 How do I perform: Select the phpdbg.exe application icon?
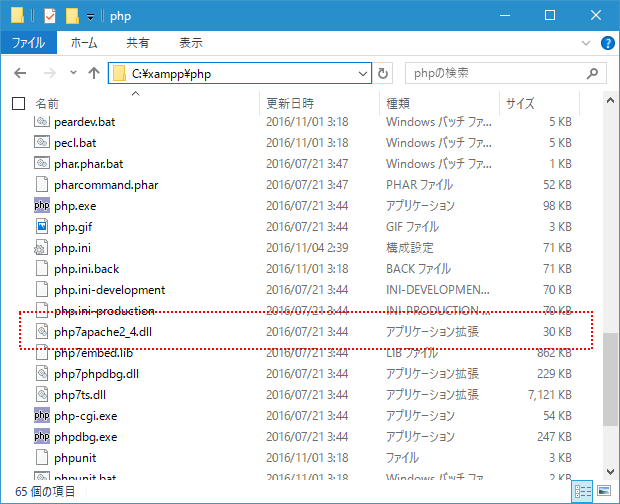click(x=42, y=436)
